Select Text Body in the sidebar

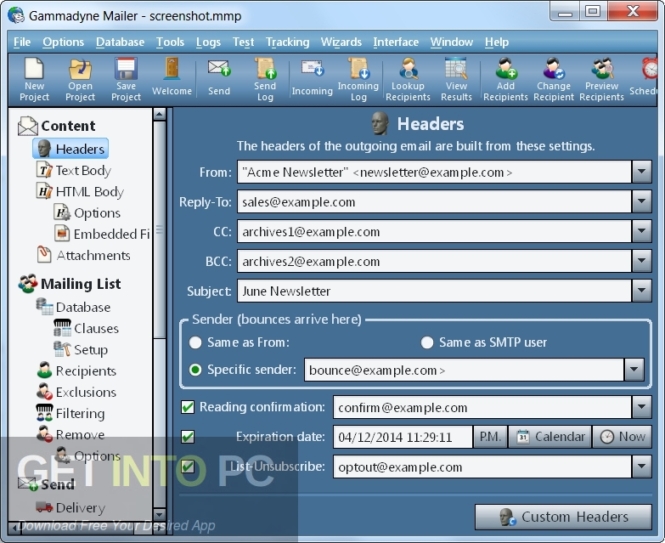click(x=74, y=170)
